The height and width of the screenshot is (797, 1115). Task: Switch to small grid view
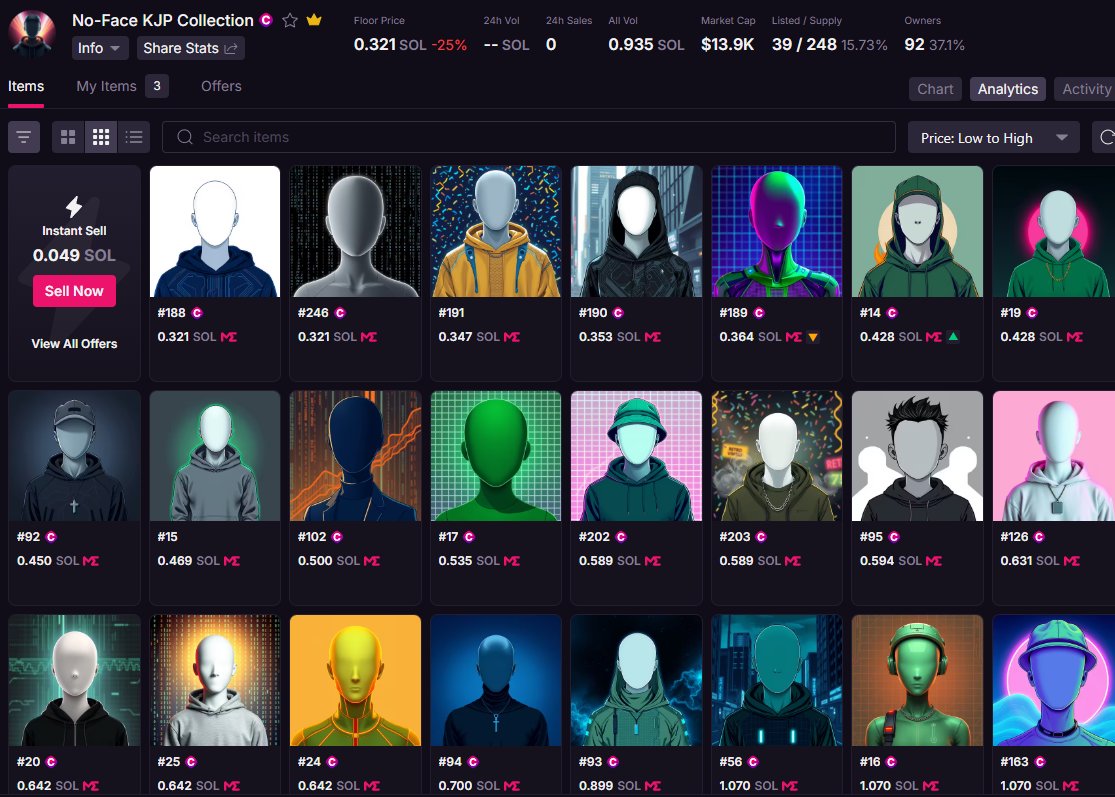tap(101, 137)
